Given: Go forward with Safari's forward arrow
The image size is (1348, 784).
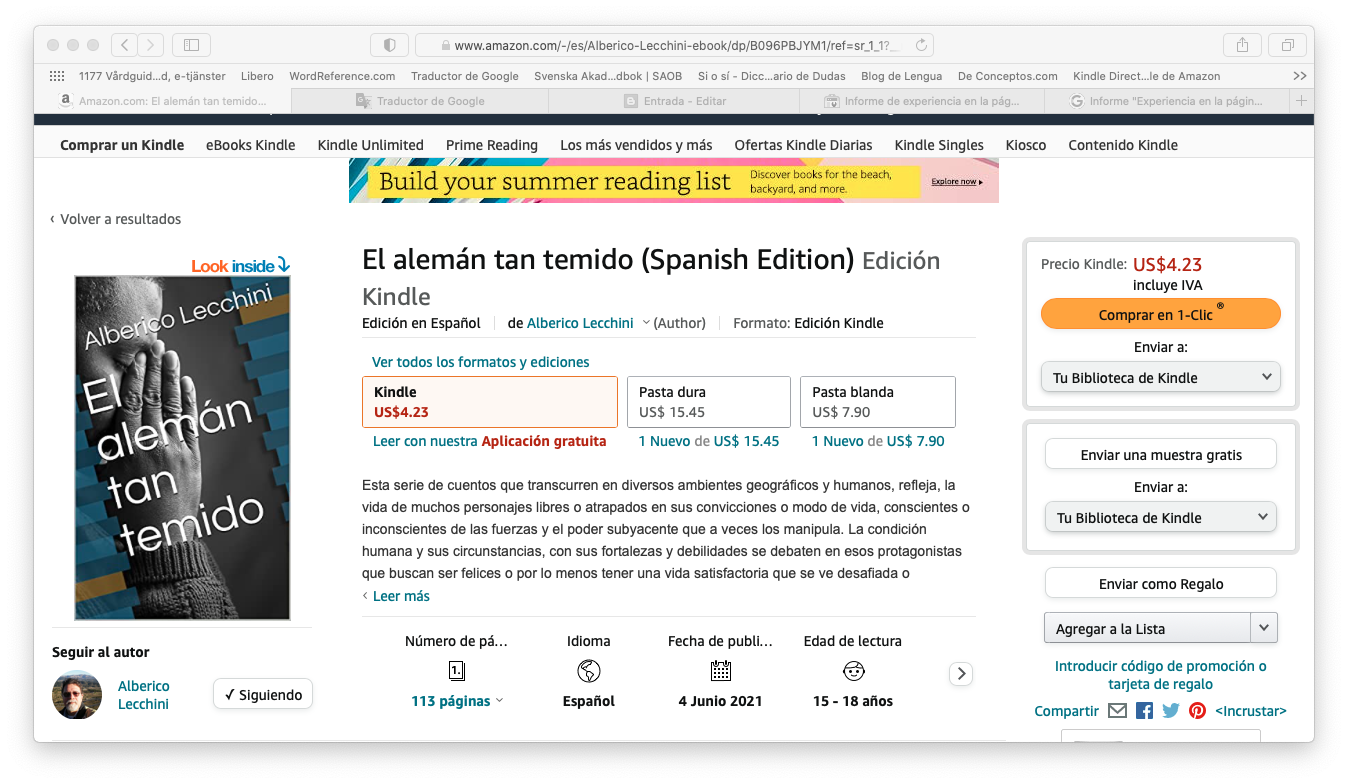Looking at the screenshot, I should (151, 45).
